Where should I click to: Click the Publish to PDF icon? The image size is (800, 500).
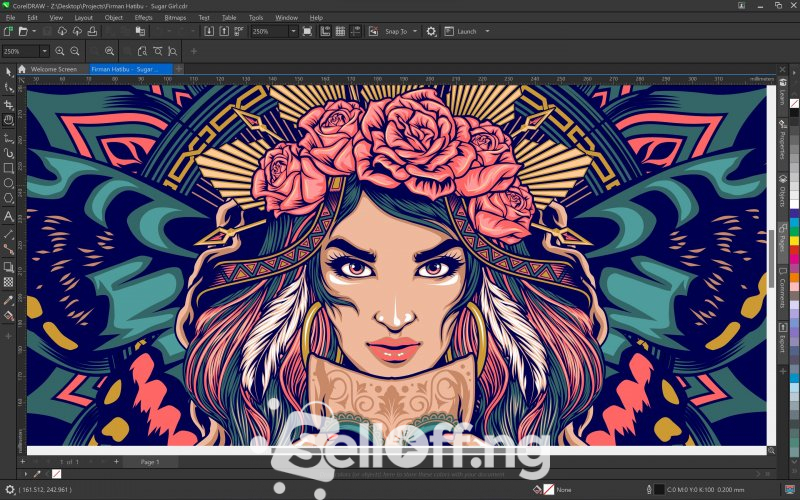239,32
